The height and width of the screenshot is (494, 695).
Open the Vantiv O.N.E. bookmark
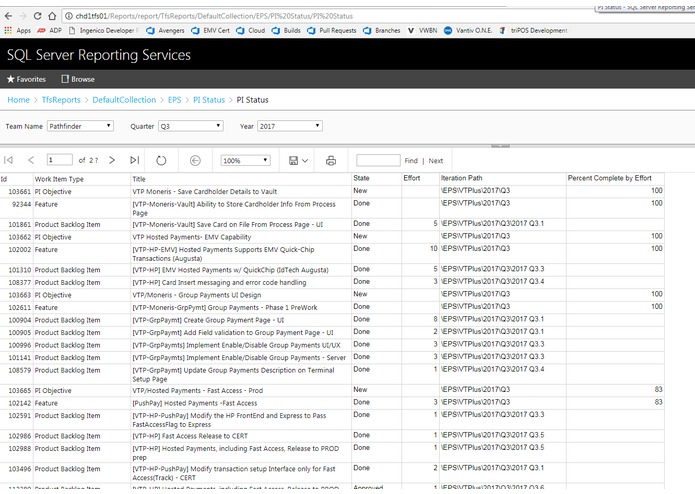point(468,31)
